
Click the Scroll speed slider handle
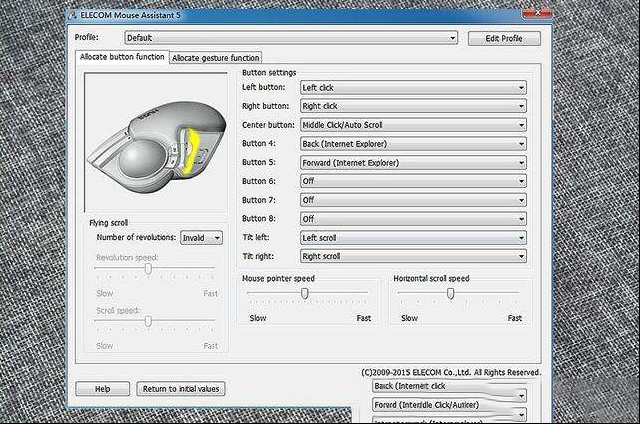click(149, 321)
